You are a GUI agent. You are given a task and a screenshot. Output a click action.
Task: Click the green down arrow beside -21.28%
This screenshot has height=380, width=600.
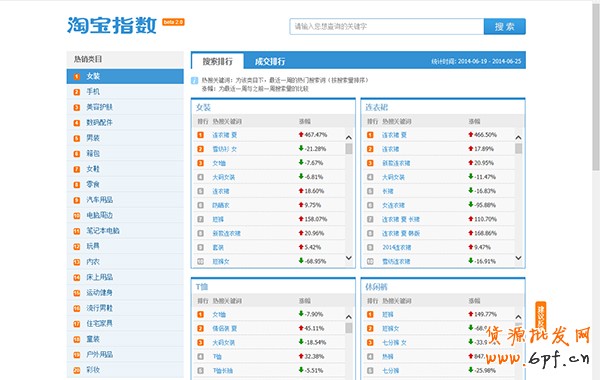[x=301, y=148]
